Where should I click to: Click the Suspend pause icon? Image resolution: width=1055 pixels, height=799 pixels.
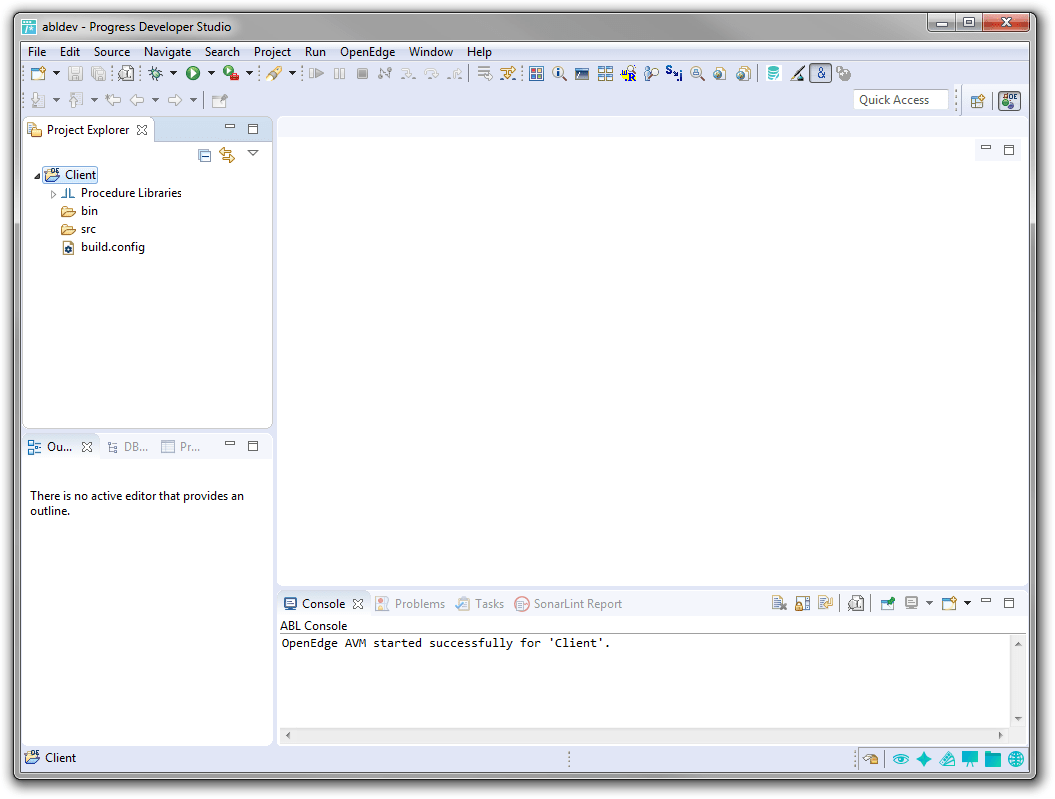click(340, 73)
